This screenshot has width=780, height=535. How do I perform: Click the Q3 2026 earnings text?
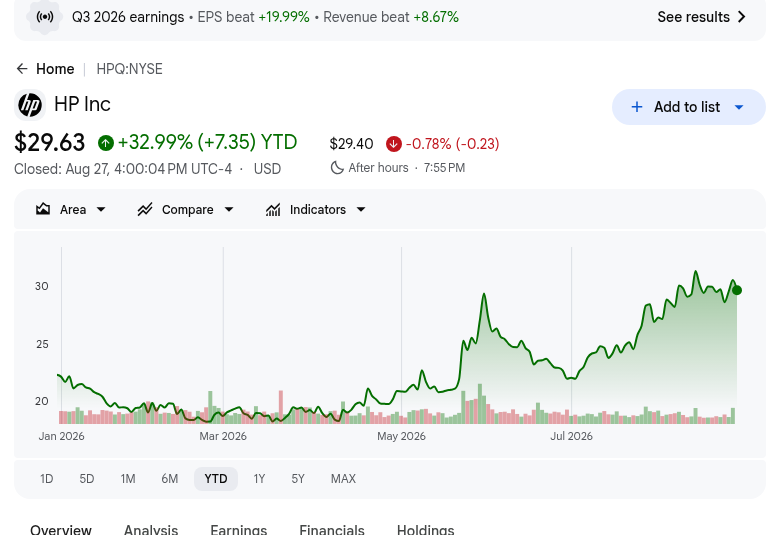[x=128, y=17]
